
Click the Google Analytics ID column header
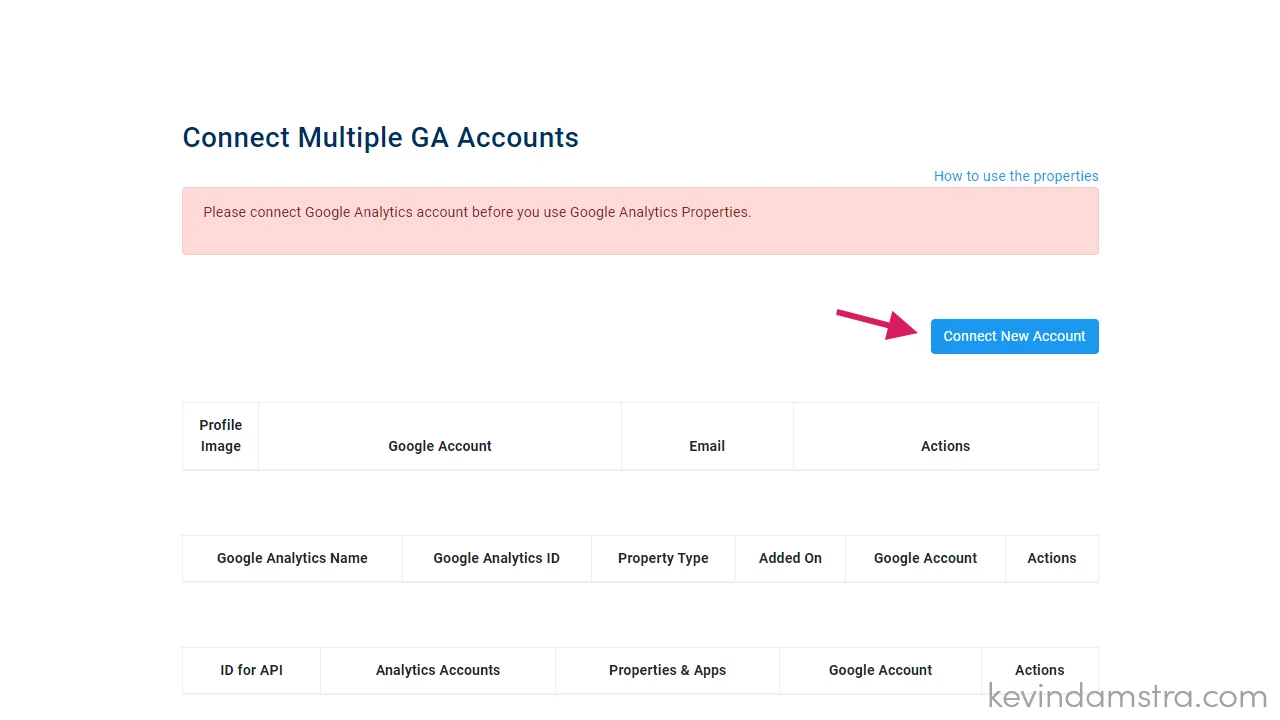497,558
